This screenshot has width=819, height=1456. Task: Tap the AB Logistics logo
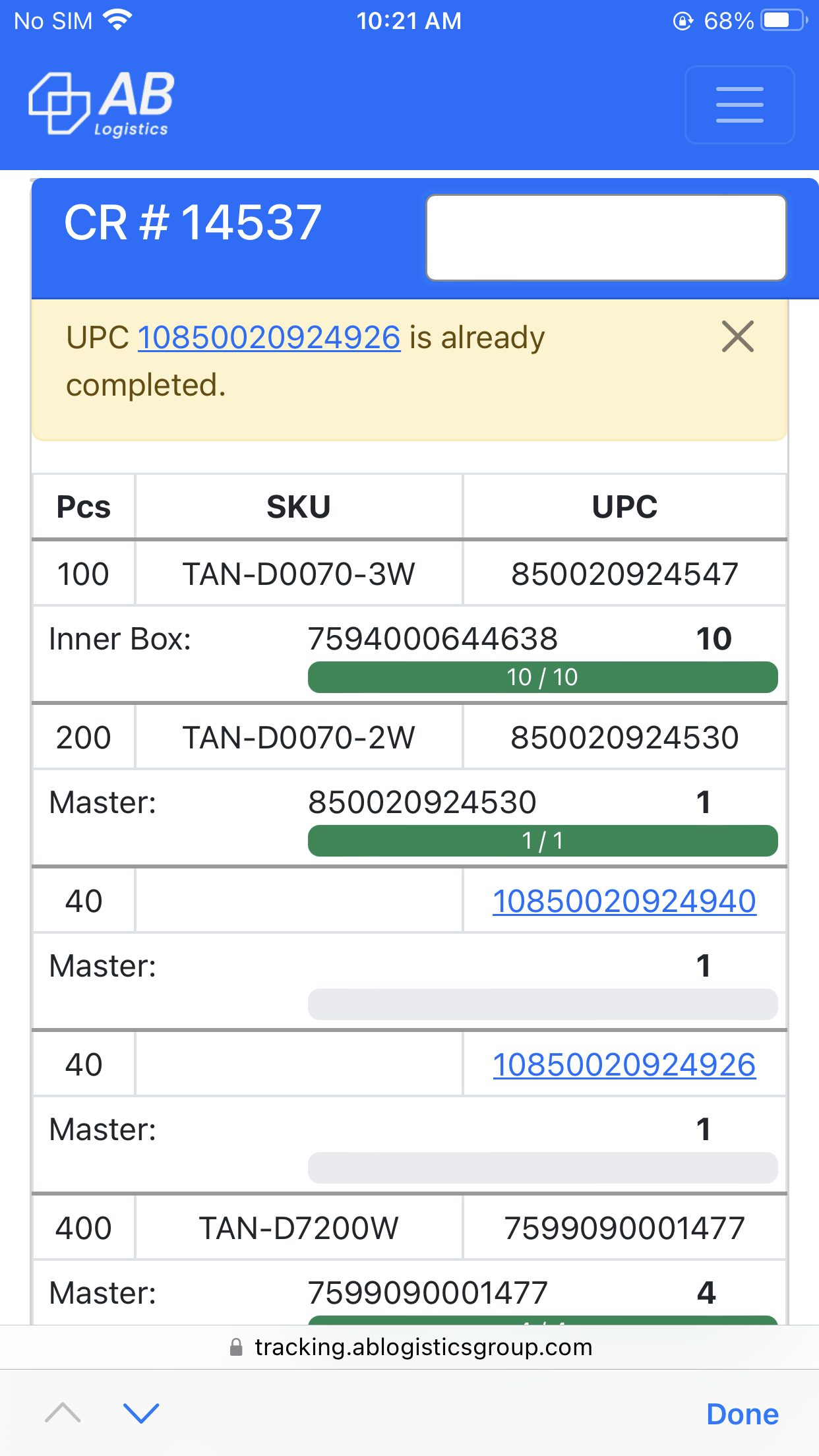[x=102, y=104]
